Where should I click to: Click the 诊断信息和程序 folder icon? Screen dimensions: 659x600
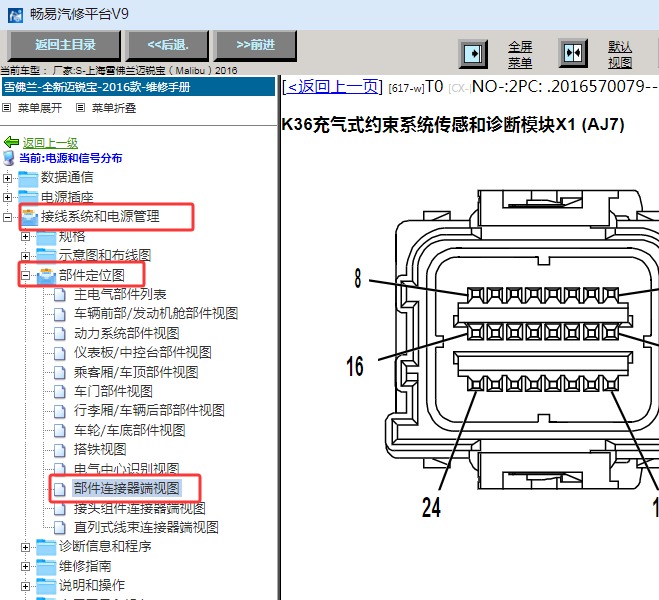[x=46, y=547]
